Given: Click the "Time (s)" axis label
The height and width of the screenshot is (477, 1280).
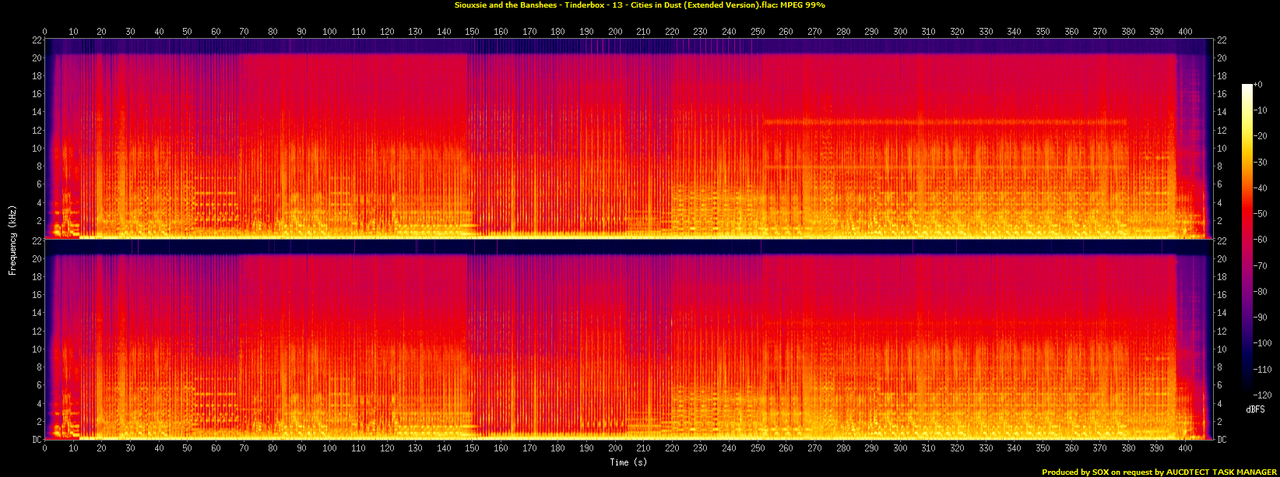Looking at the screenshot, I should tap(629, 463).
